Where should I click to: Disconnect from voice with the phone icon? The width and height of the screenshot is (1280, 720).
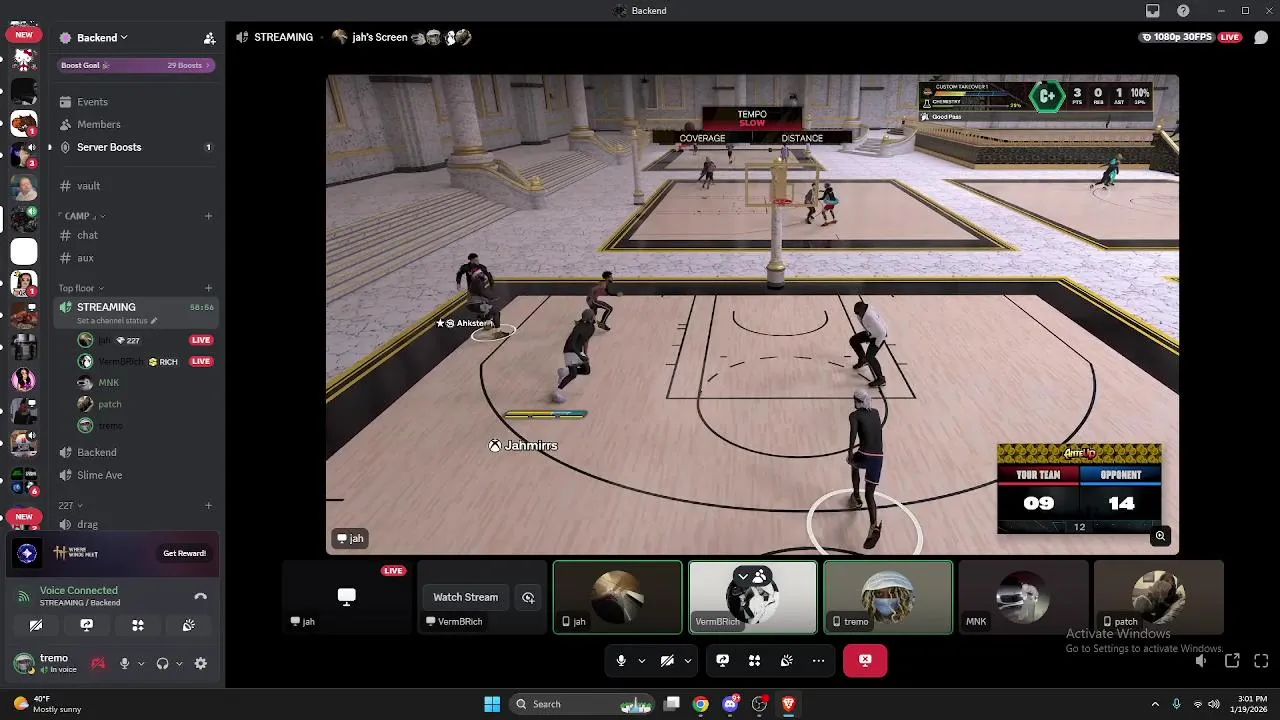(200, 596)
